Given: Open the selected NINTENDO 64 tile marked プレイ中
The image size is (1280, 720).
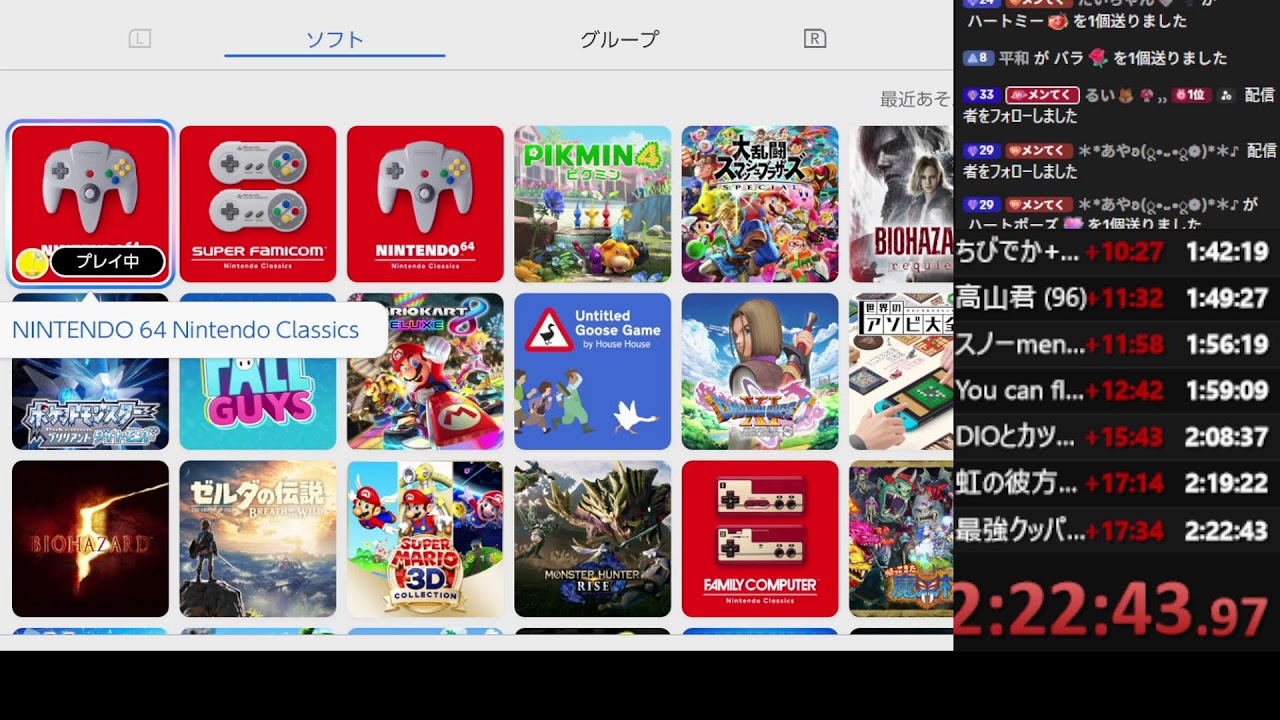Looking at the screenshot, I should (90, 204).
